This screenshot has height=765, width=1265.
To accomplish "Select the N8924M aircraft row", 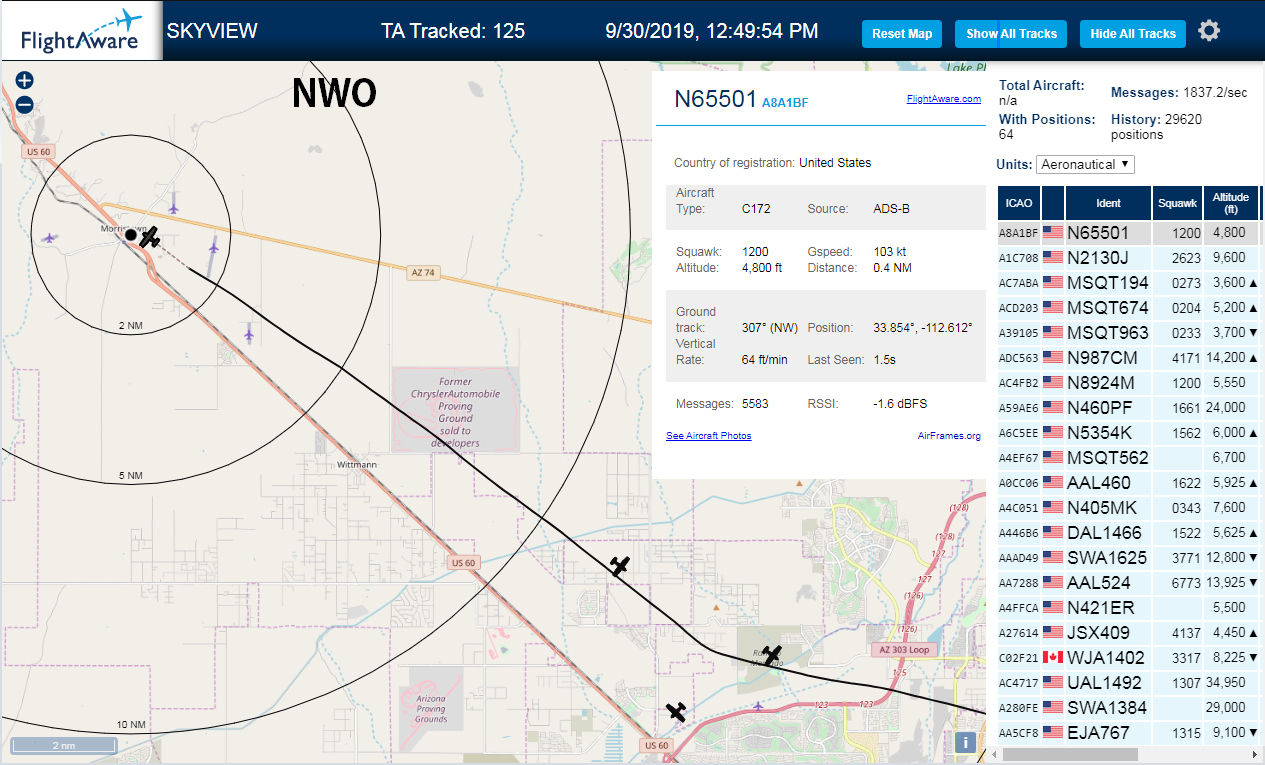I will 1130,383.
